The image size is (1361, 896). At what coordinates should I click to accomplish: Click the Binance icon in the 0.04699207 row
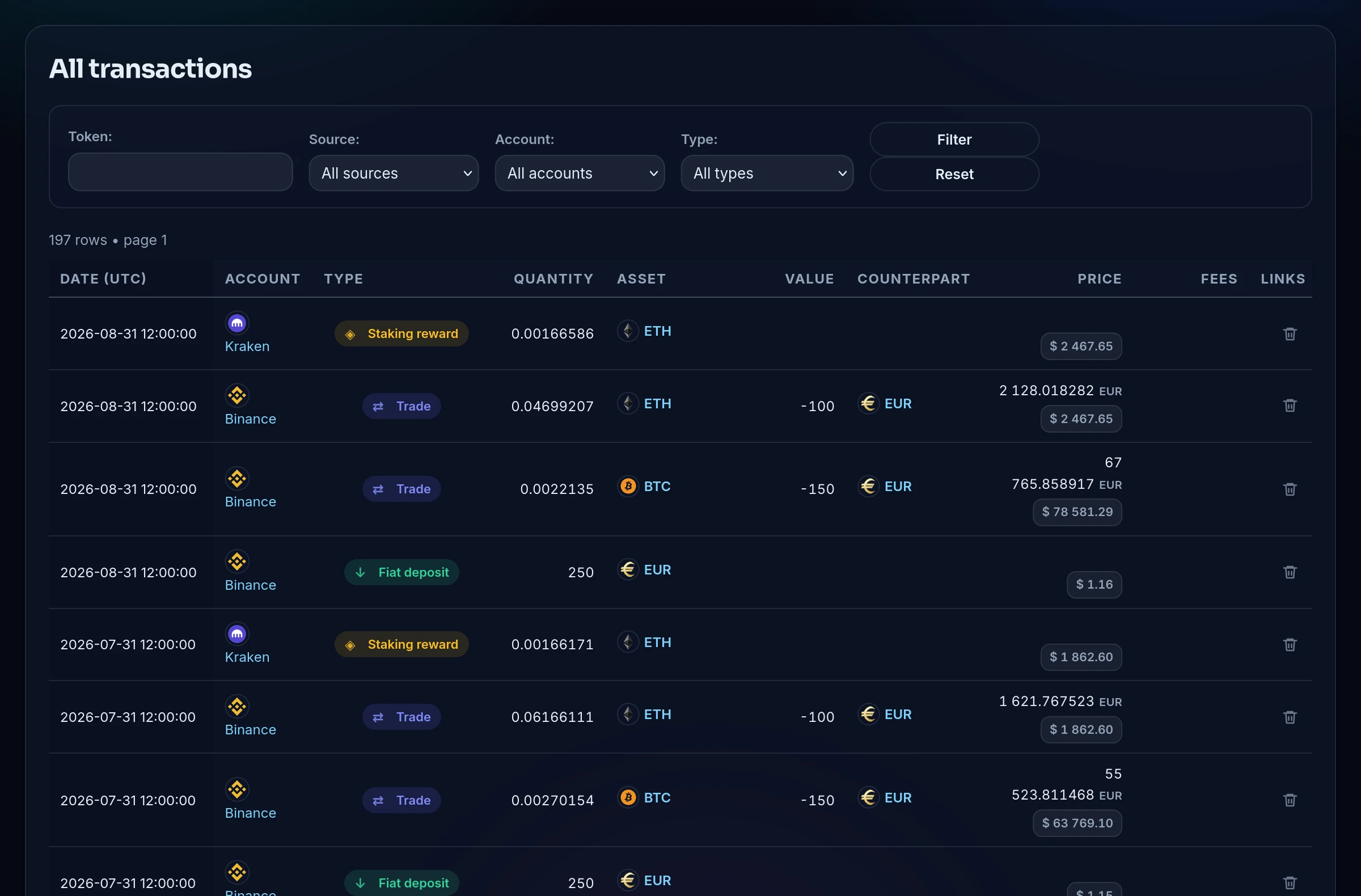click(236, 396)
